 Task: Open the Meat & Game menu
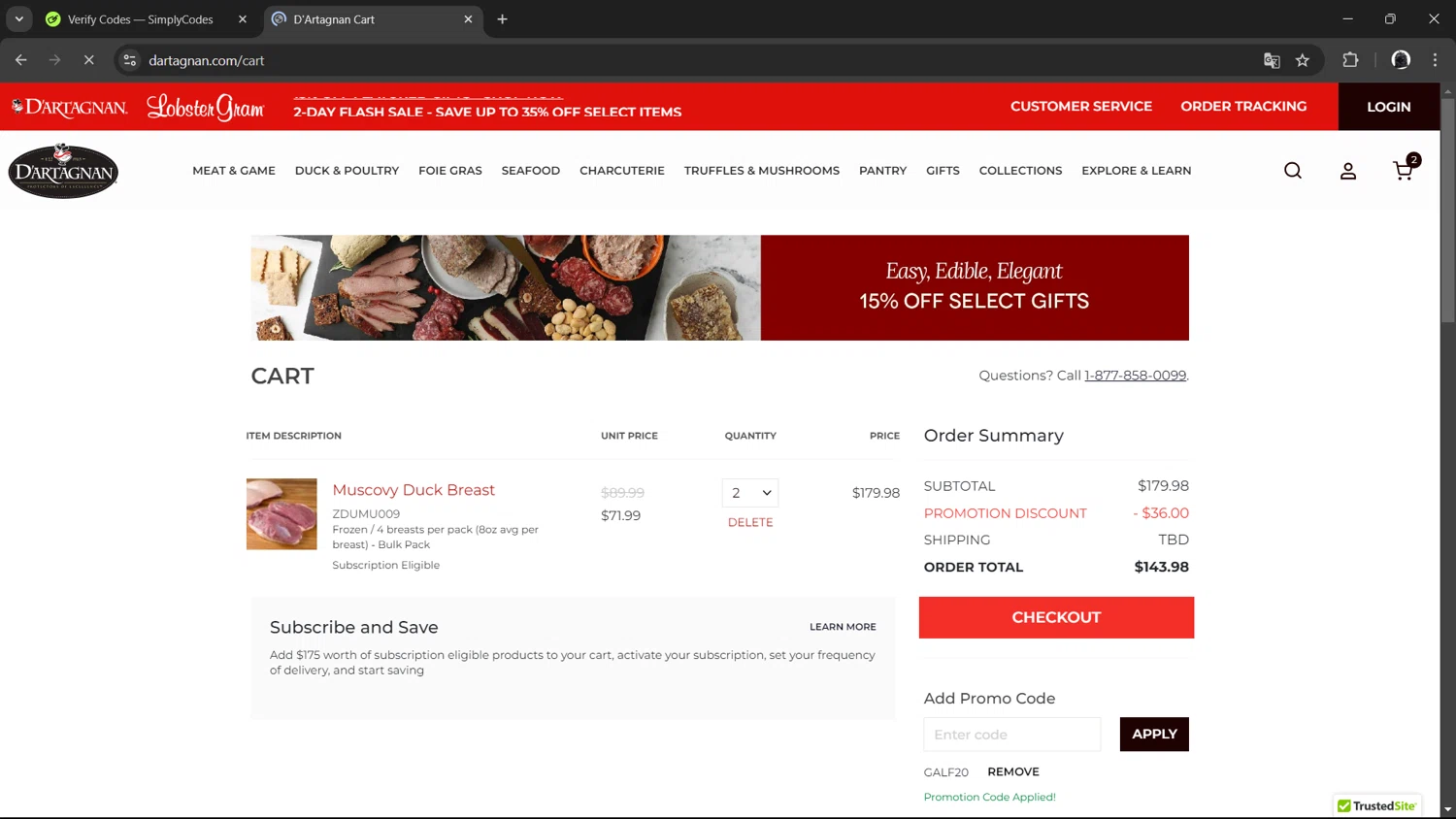[x=234, y=171]
